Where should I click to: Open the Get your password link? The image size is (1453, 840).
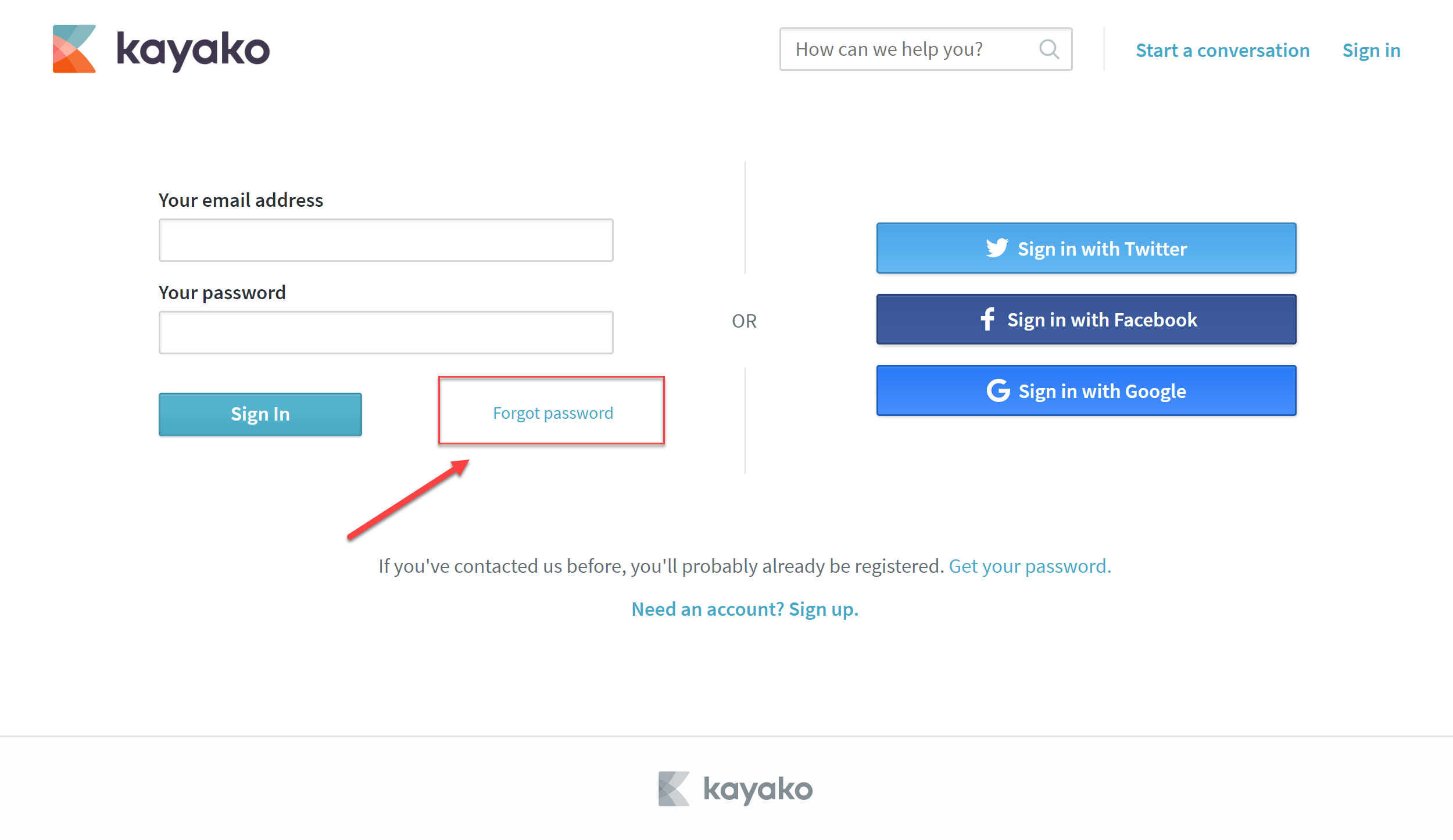coord(1029,566)
